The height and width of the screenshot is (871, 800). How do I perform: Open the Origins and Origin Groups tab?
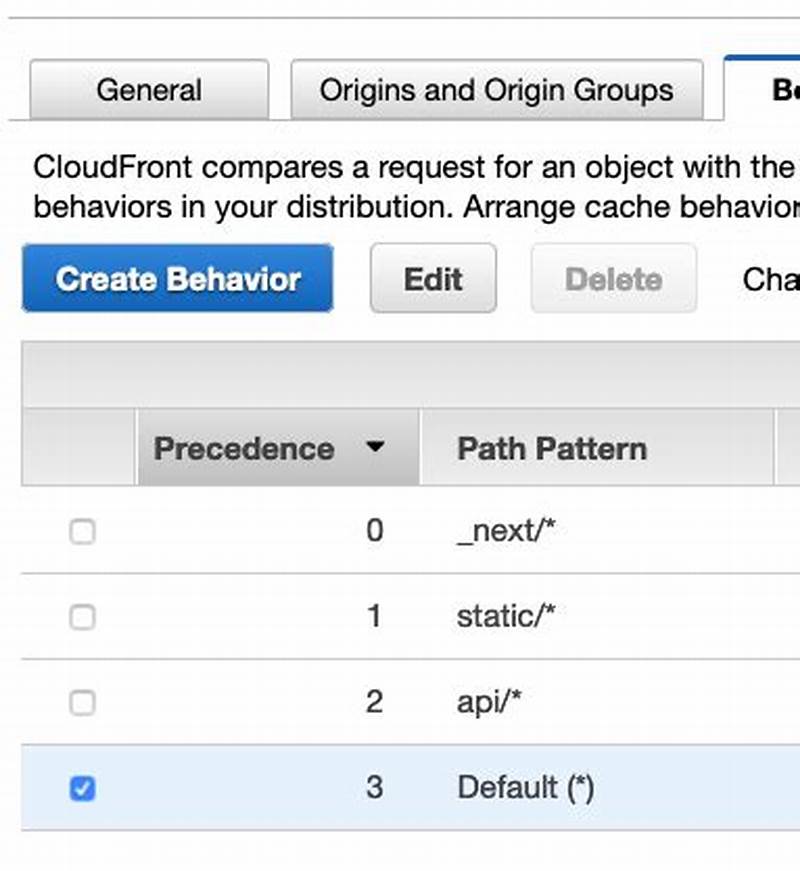pos(495,89)
